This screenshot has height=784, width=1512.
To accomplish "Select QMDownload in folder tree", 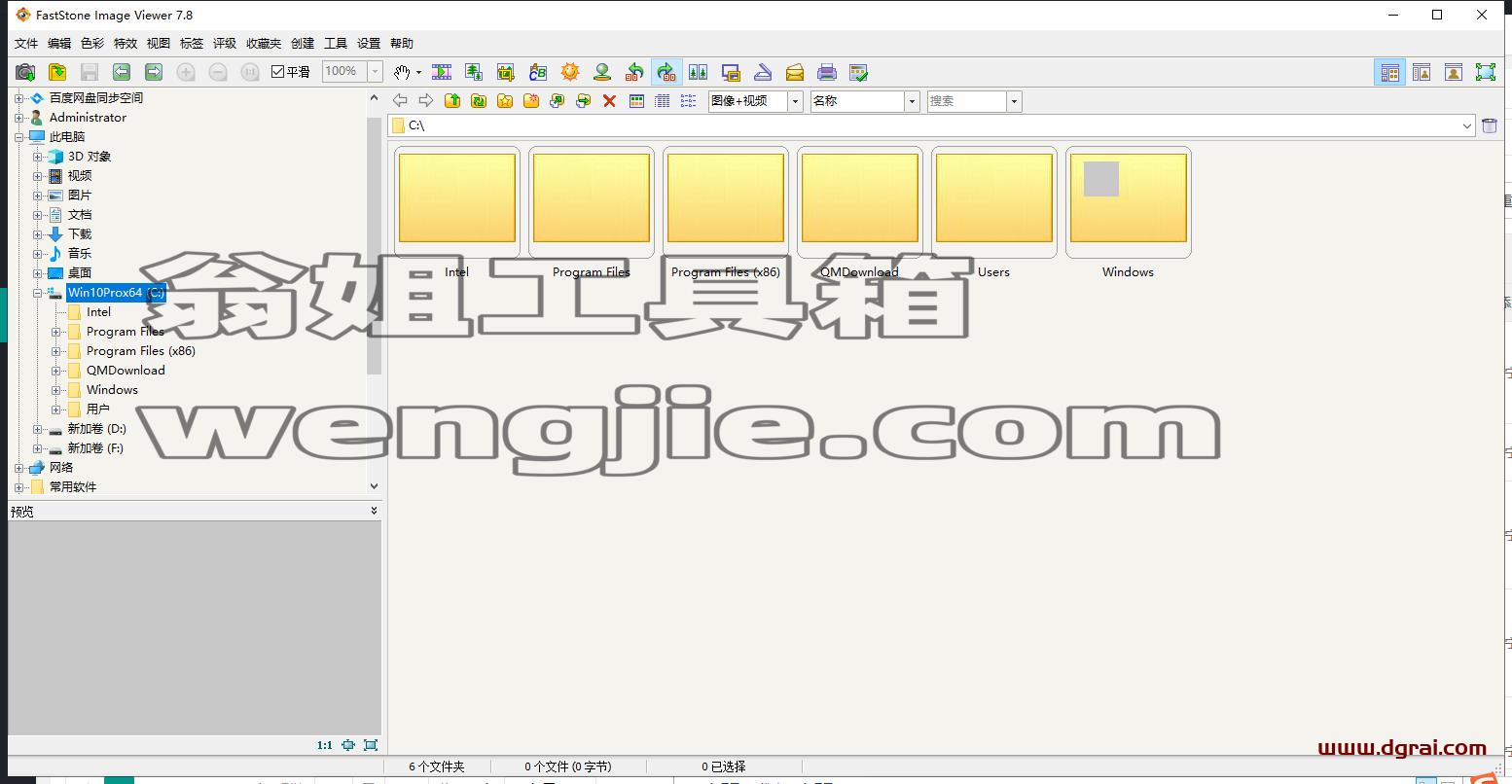I will (x=126, y=371).
